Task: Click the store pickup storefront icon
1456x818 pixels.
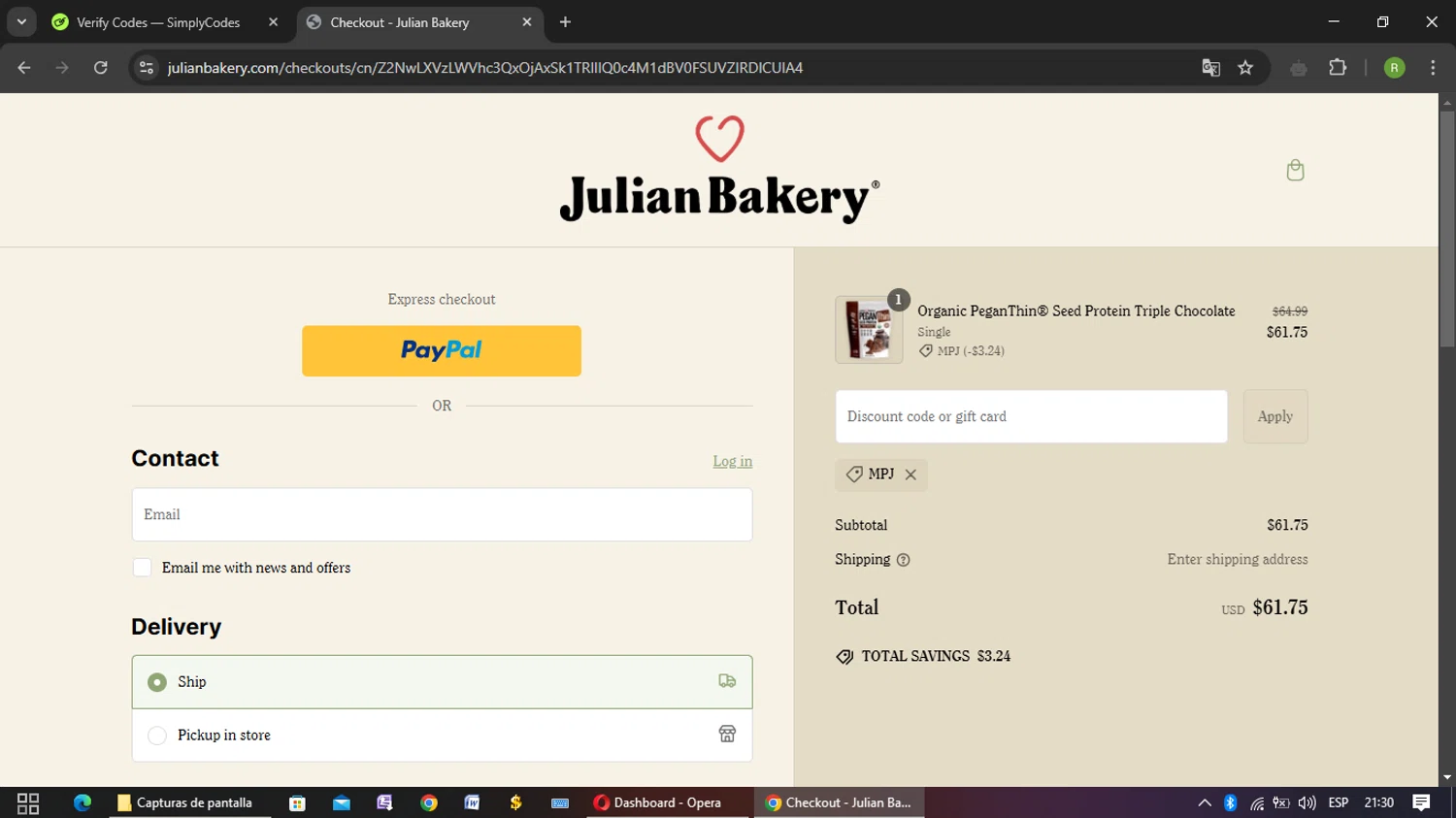Action: (x=727, y=734)
